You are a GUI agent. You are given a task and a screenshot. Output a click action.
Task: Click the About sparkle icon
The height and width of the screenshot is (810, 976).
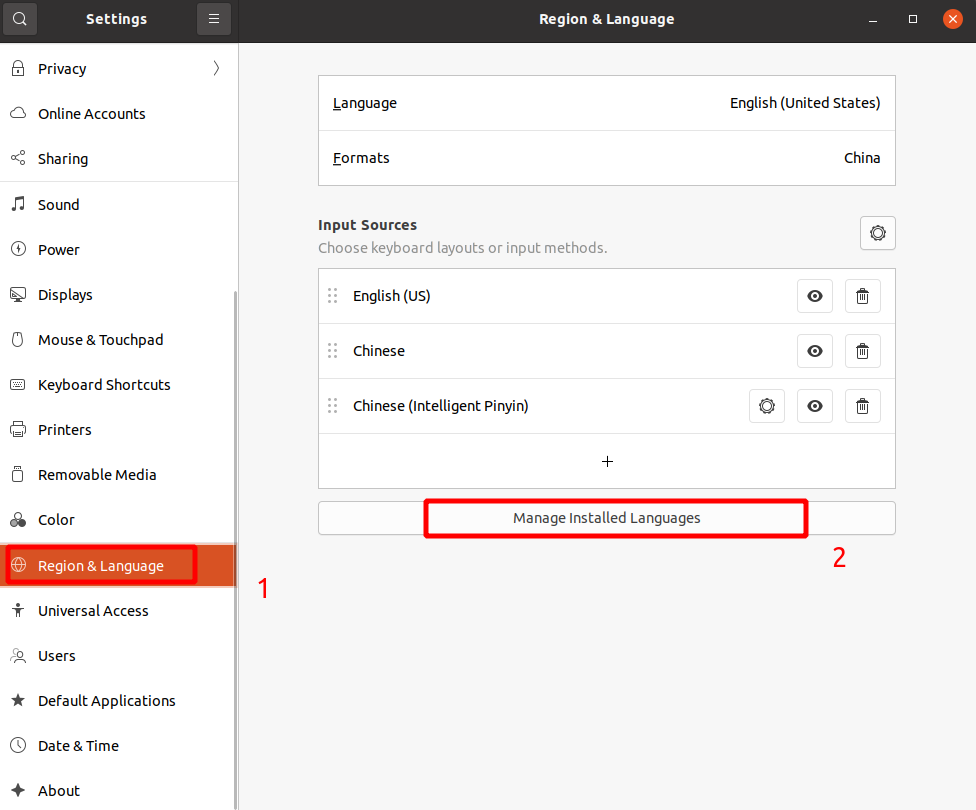pyautogui.click(x=18, y=790)
